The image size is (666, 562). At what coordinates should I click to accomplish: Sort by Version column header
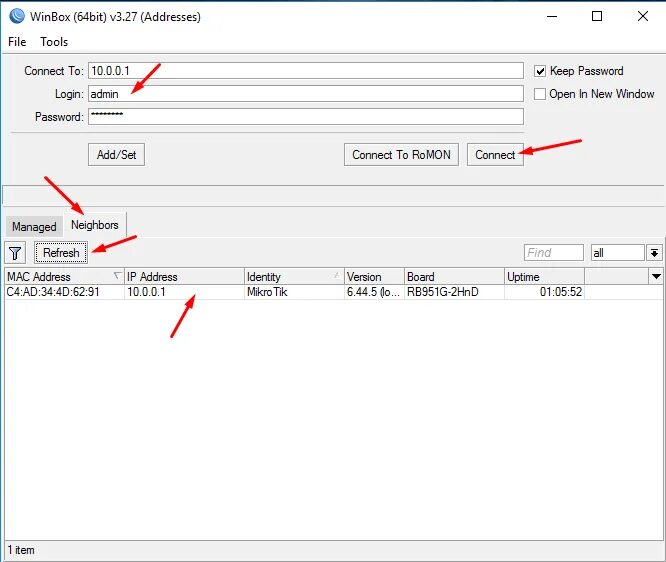374,277
